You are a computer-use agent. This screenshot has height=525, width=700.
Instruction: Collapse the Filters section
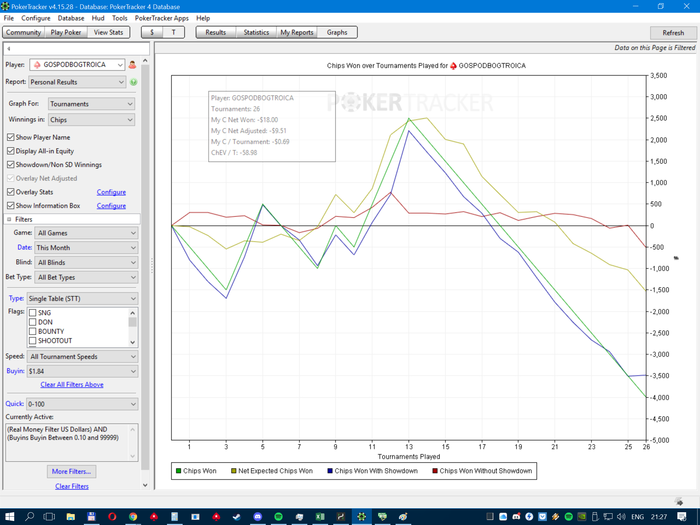[9, 219]
